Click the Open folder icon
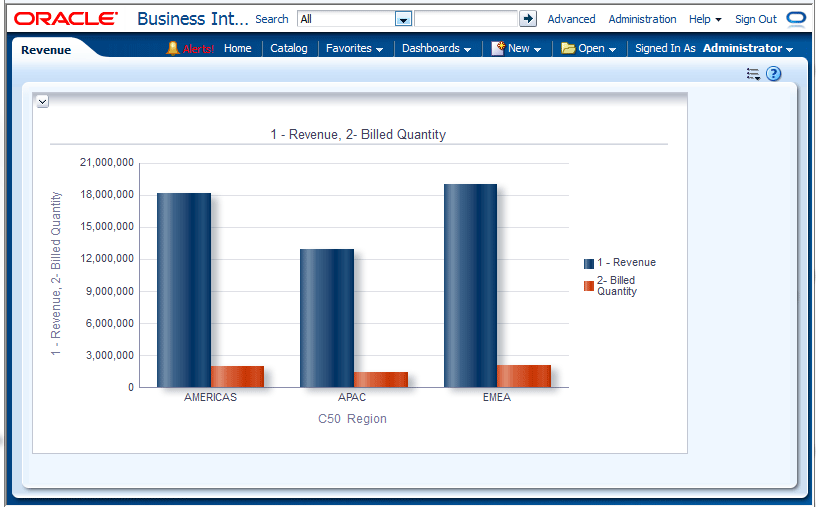This screenshot has height=507, width=816. [568, 48]
